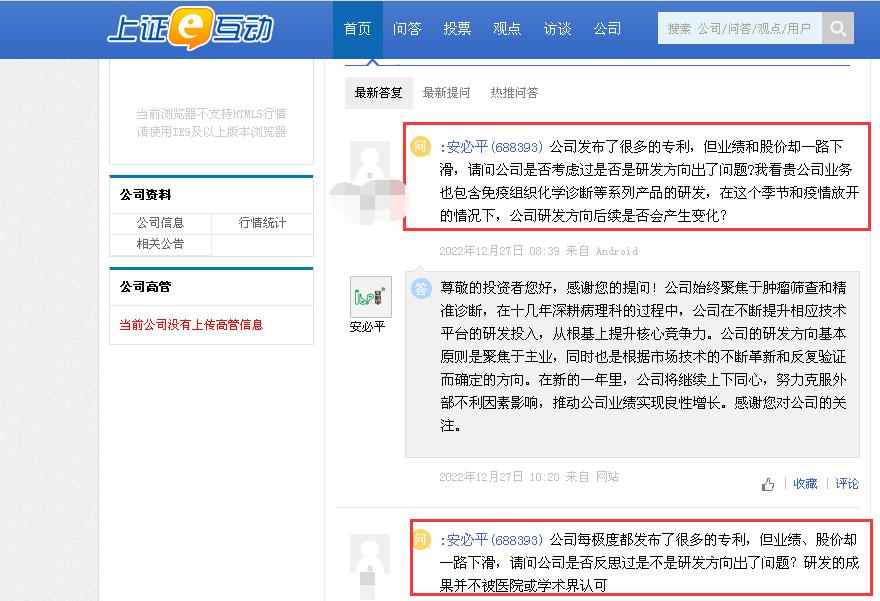Click the red text 当前公司没有上传高管信息

pyautogui.click(x=191, y=325)
